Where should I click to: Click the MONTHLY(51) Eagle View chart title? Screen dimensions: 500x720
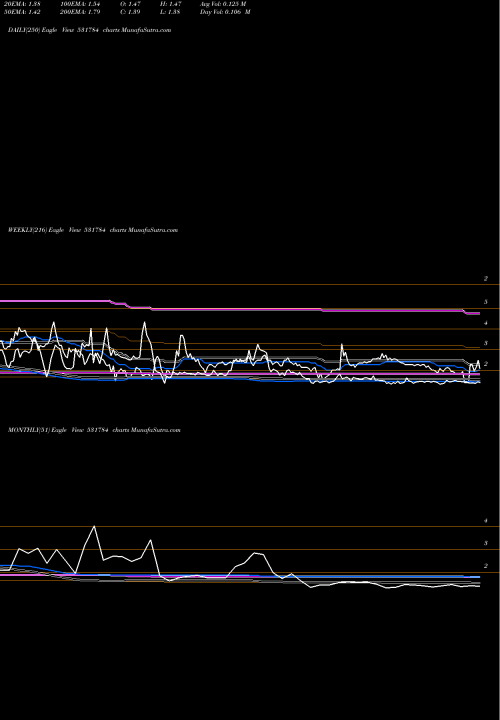coord(94,430)
